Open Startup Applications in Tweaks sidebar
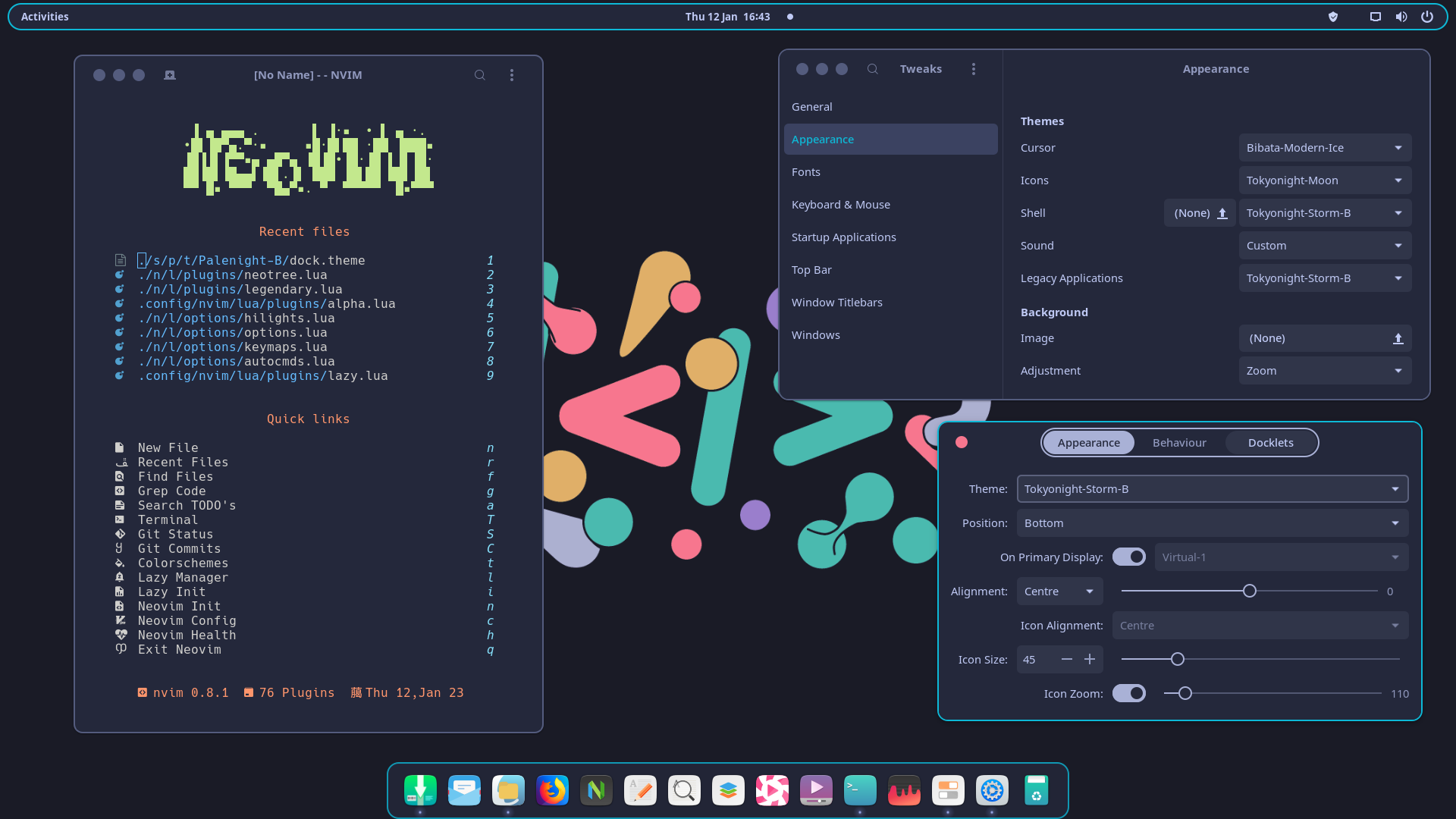The height and width of the screenshot is (819, 1456). click(x=891, y=237)
